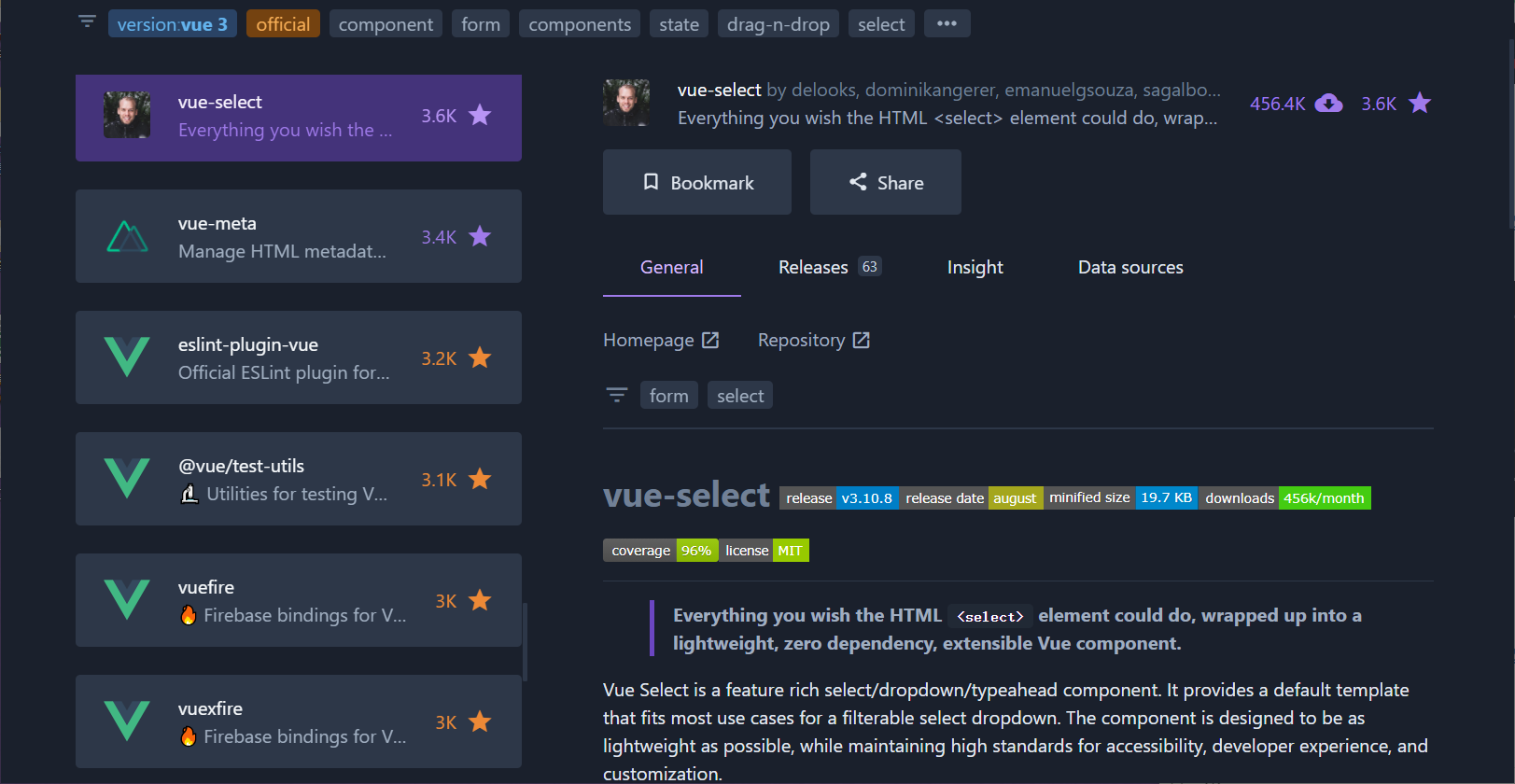Screen dimensions: 1515x784
Task: Click star icon on vue-select card
Action: (x=480, y=116)
